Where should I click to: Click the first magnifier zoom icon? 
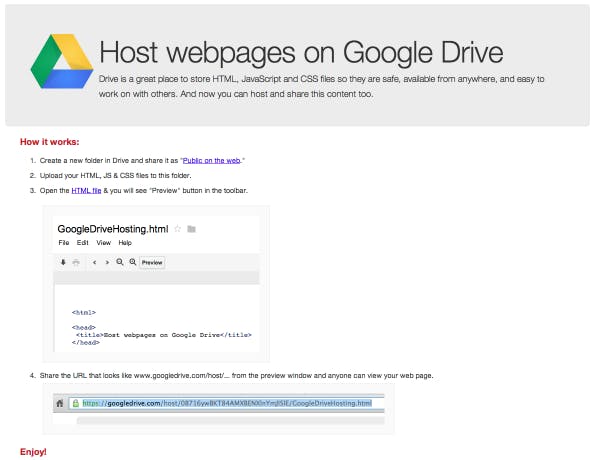[120, 262]
